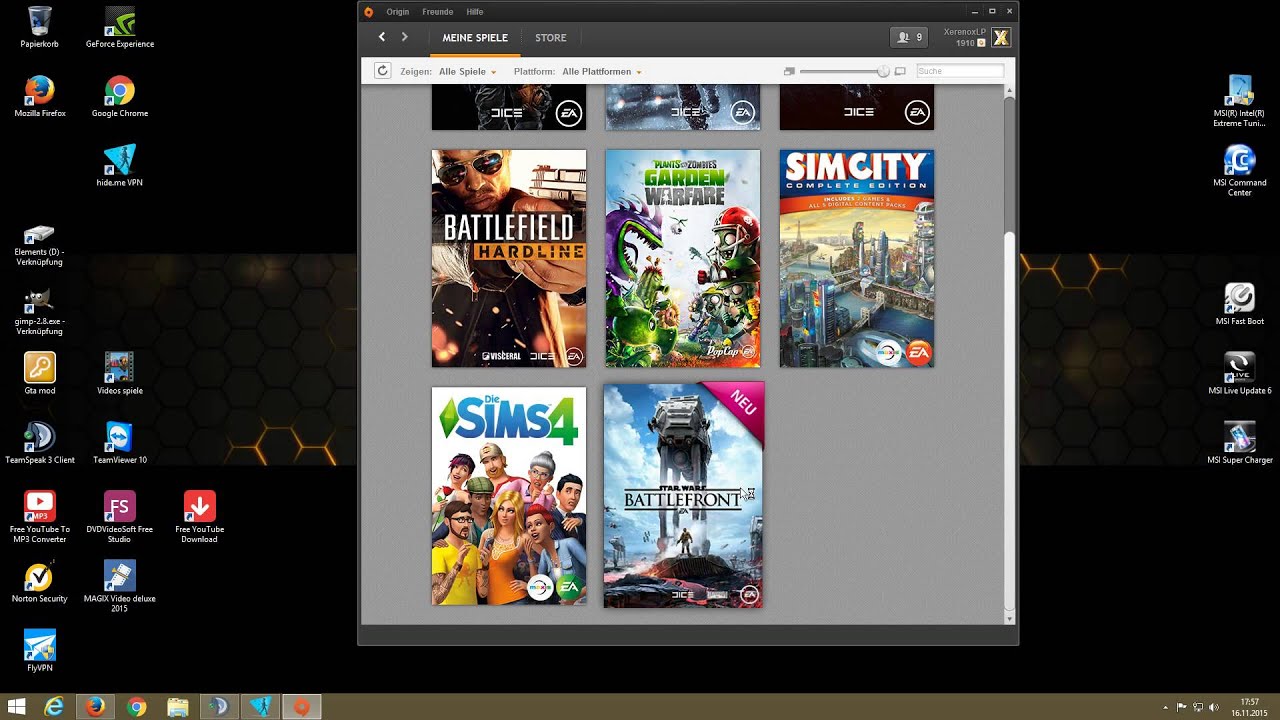Open Google Chrome from the taskbar
Viewport: 1280px width, 720px height.
(137, 707)
